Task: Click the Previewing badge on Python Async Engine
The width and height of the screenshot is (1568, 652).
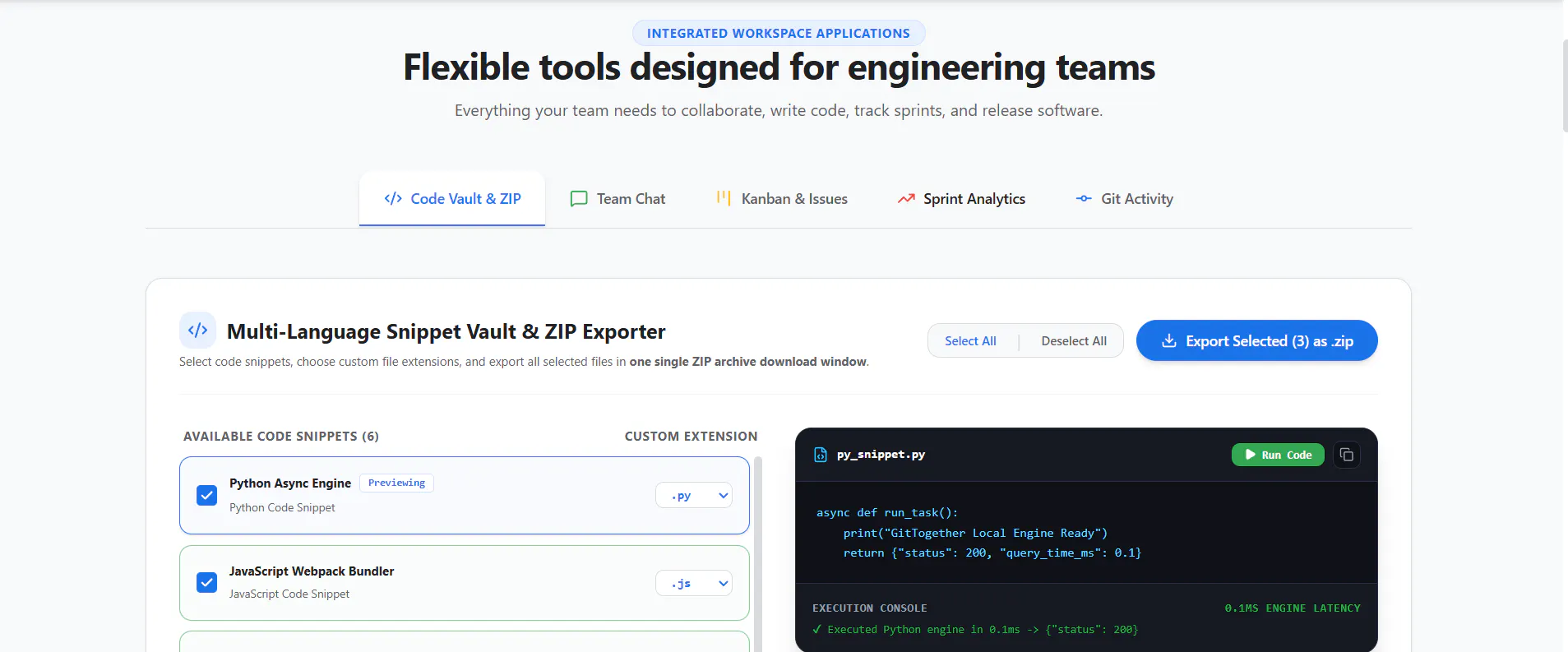Action: (396, 483)
